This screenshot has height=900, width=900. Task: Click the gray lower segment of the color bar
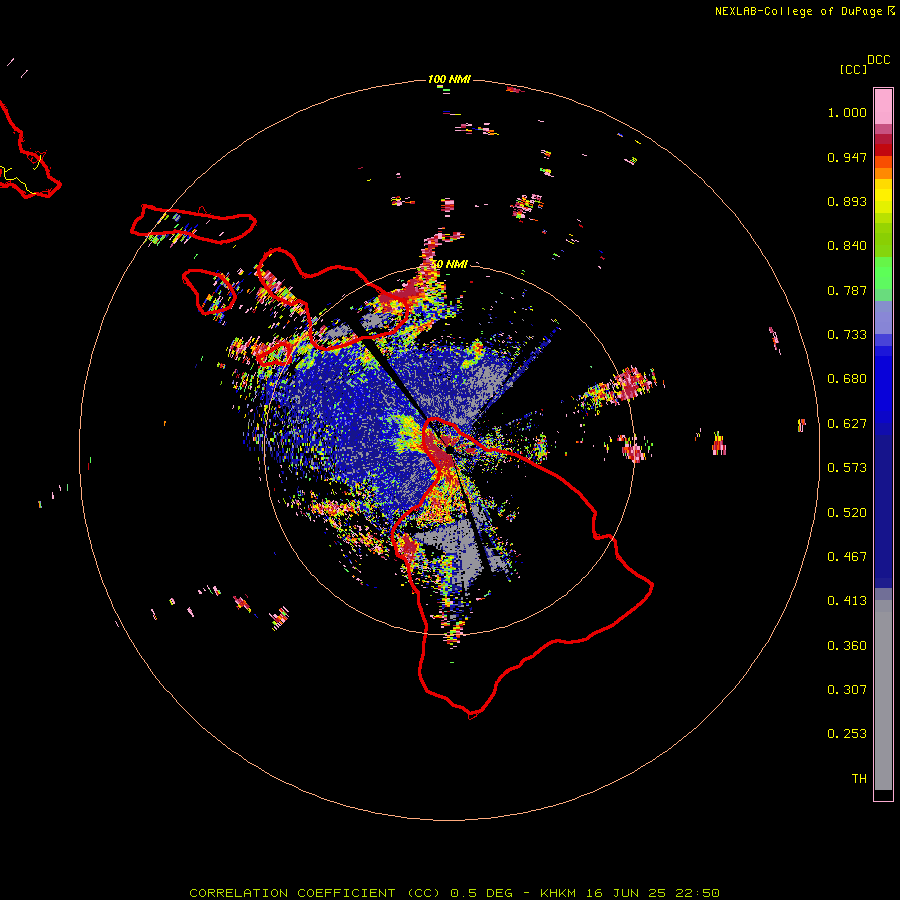[x=883, y=695]
